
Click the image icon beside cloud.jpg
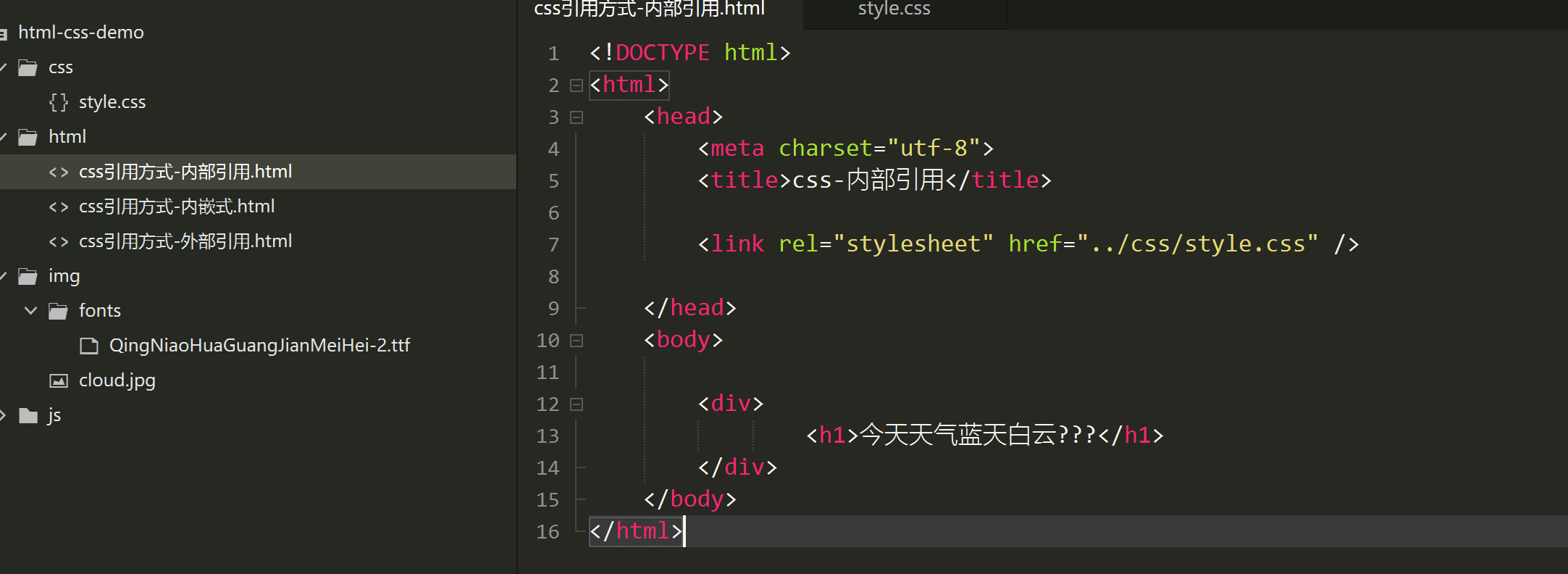(59, 381)
